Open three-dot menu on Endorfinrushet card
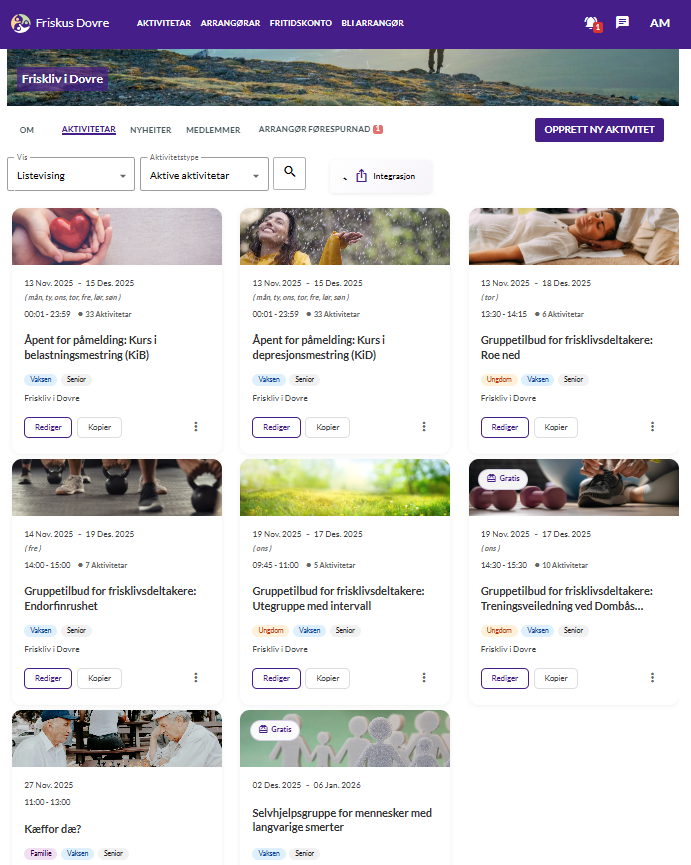Viewport: 691px width, 865px height. [x=196, y=678]
